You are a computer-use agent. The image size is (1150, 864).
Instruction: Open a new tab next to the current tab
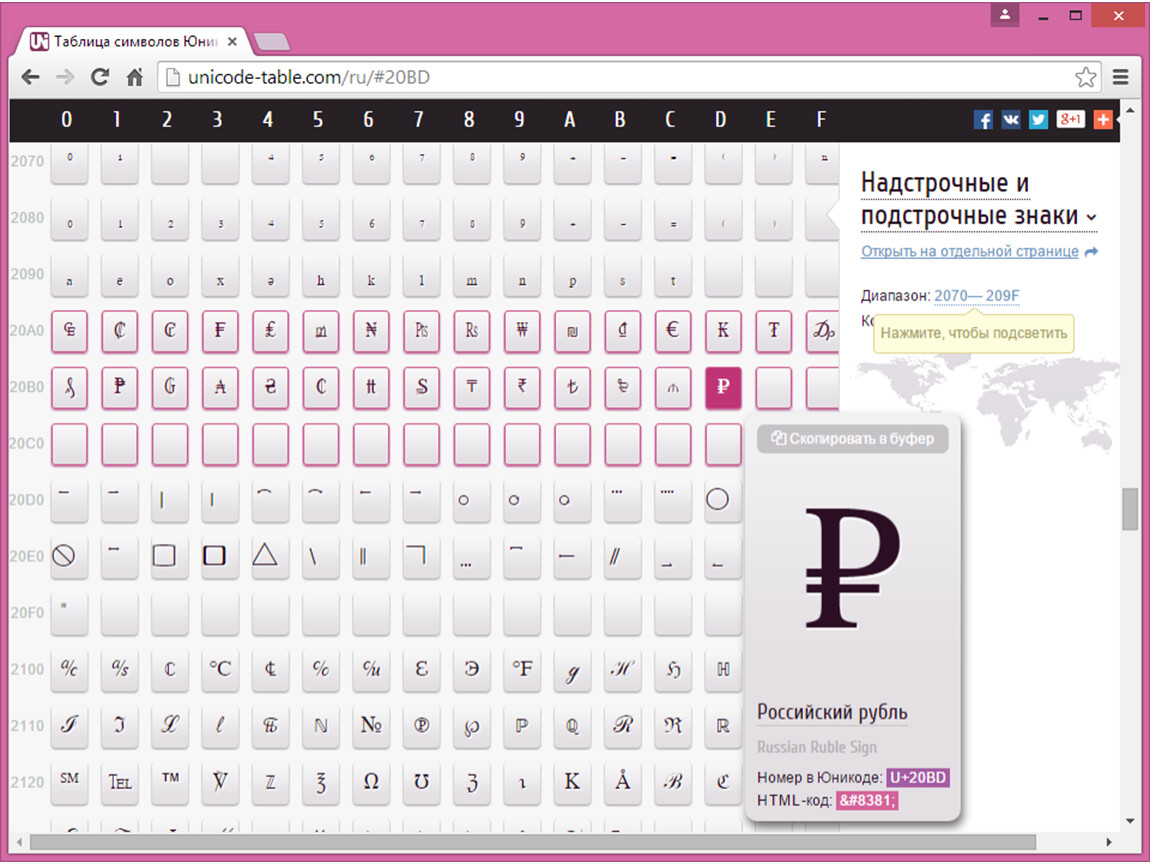[x=272, y=42]
